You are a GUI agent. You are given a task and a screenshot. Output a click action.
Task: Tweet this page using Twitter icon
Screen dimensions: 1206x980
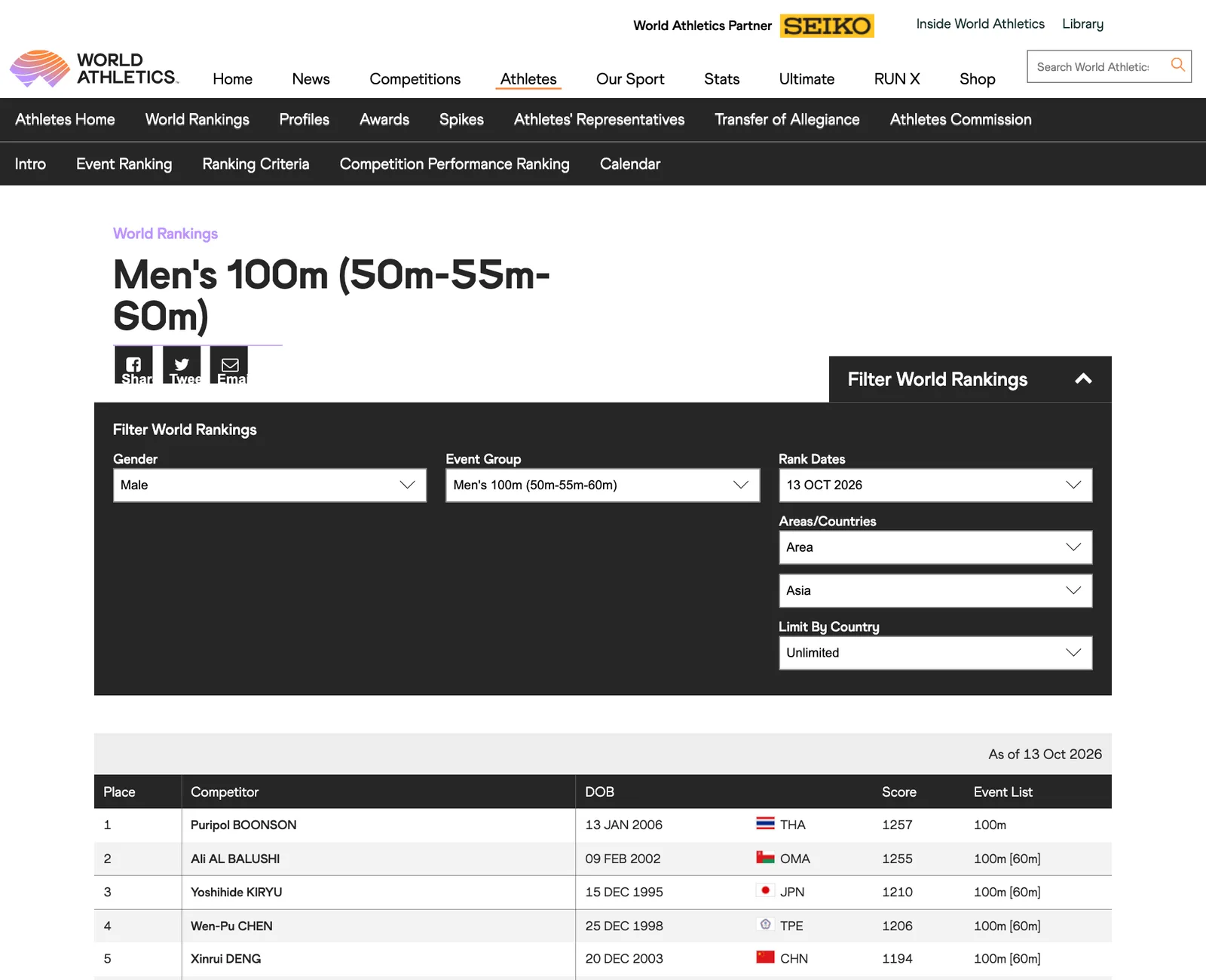pyautogui.click(x=182, y=365)
